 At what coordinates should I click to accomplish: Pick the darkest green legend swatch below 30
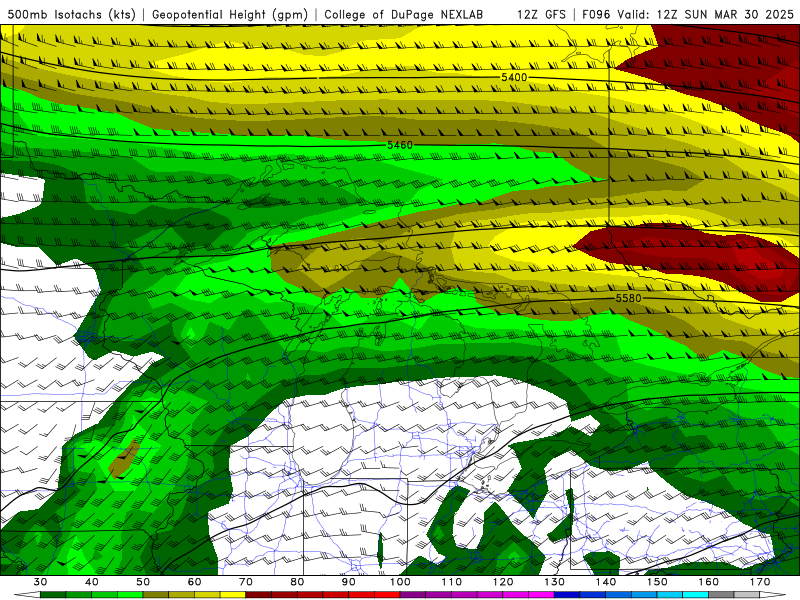pos(53,595)
